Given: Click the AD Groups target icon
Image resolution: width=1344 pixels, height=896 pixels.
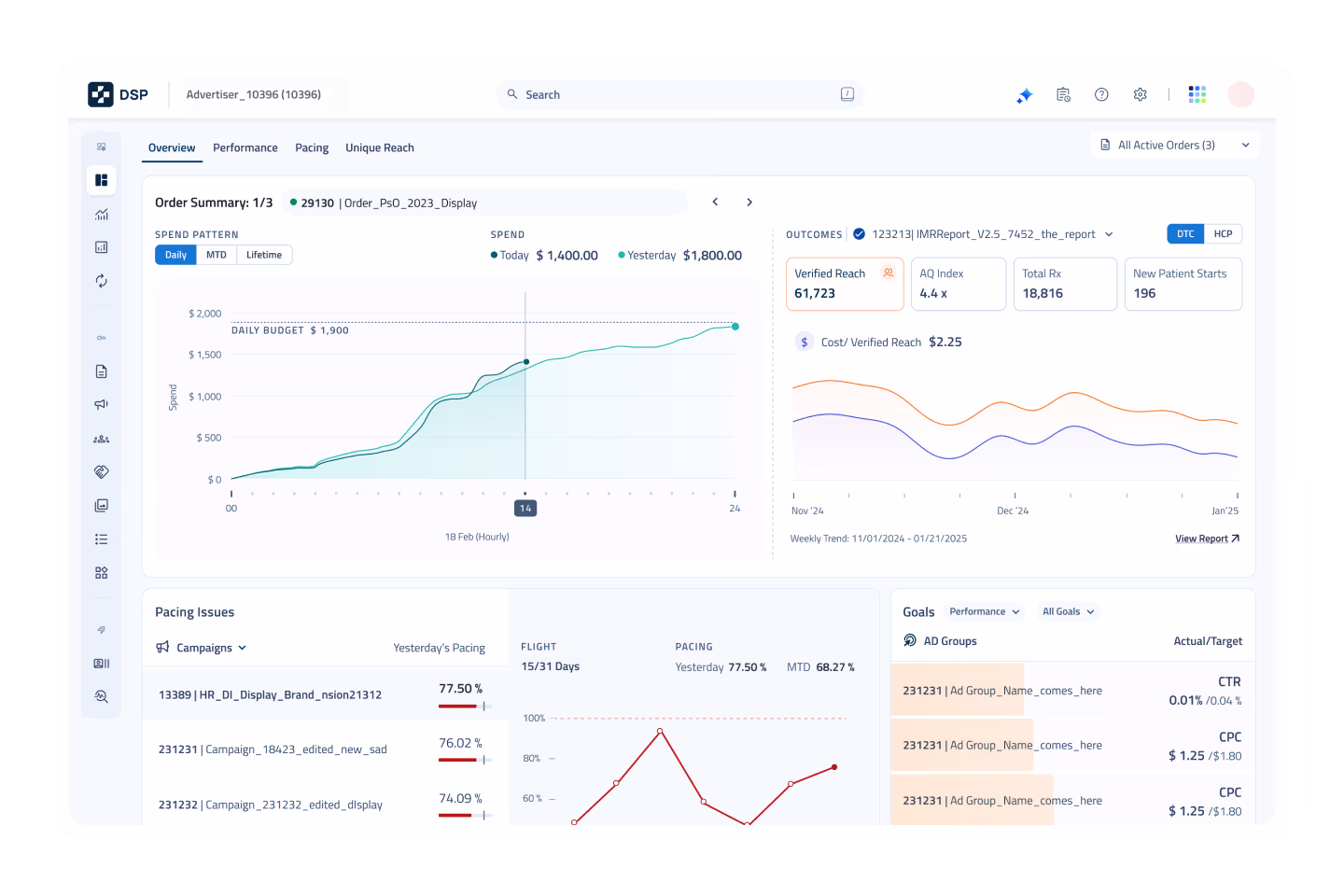Looking at the screenshot, I should coord(910,640).
